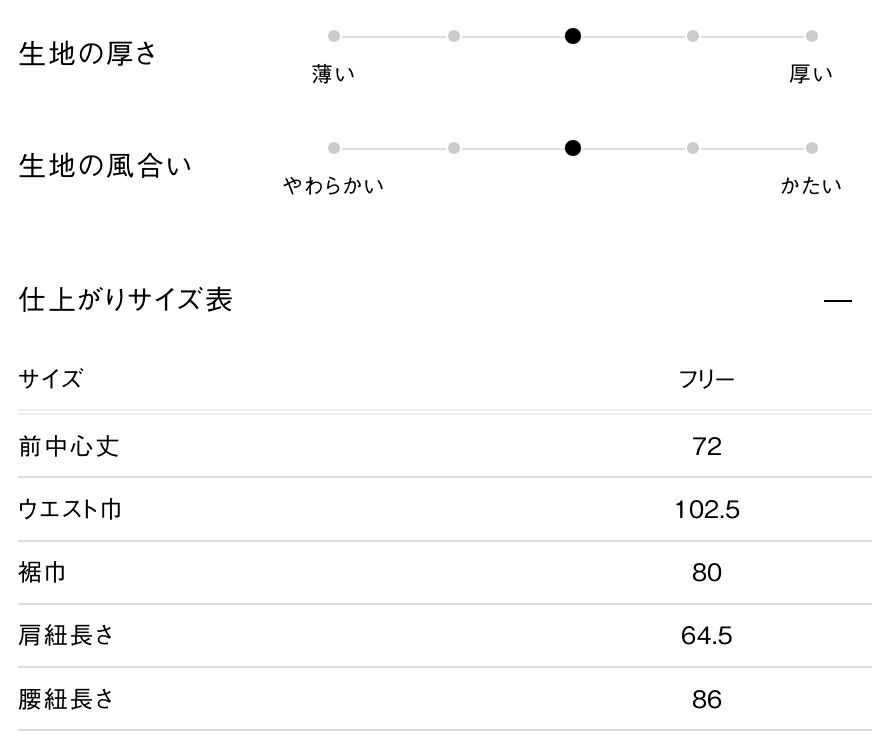Viewport: 896px width, 750px height.
Task: Click the filled black dot on 生地の厚さ scale
Action: [x=573, y=36]
